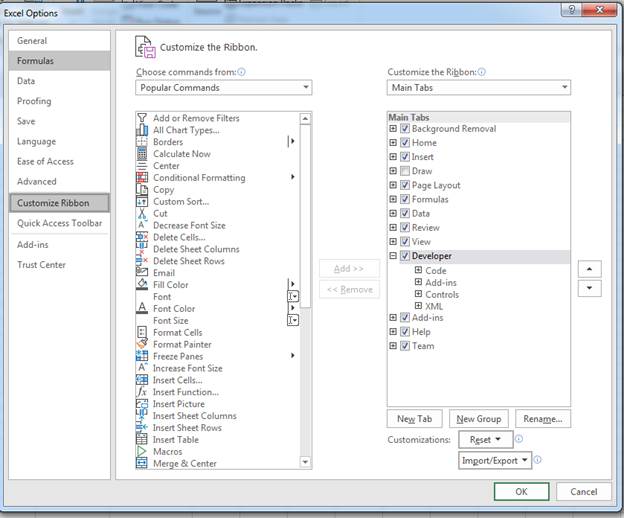Screen dimensions: 624x518
Task: Click the All Chart Types icon
Action: coord(142,130)
